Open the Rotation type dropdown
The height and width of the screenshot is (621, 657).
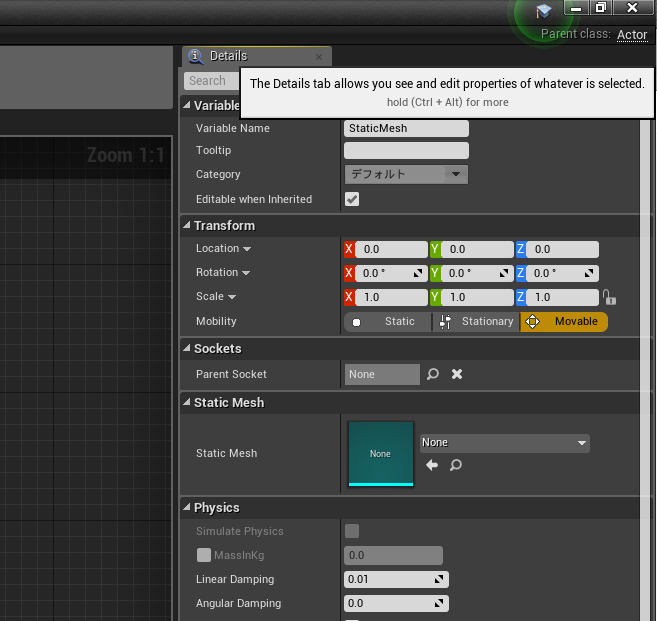click(246, 273)
